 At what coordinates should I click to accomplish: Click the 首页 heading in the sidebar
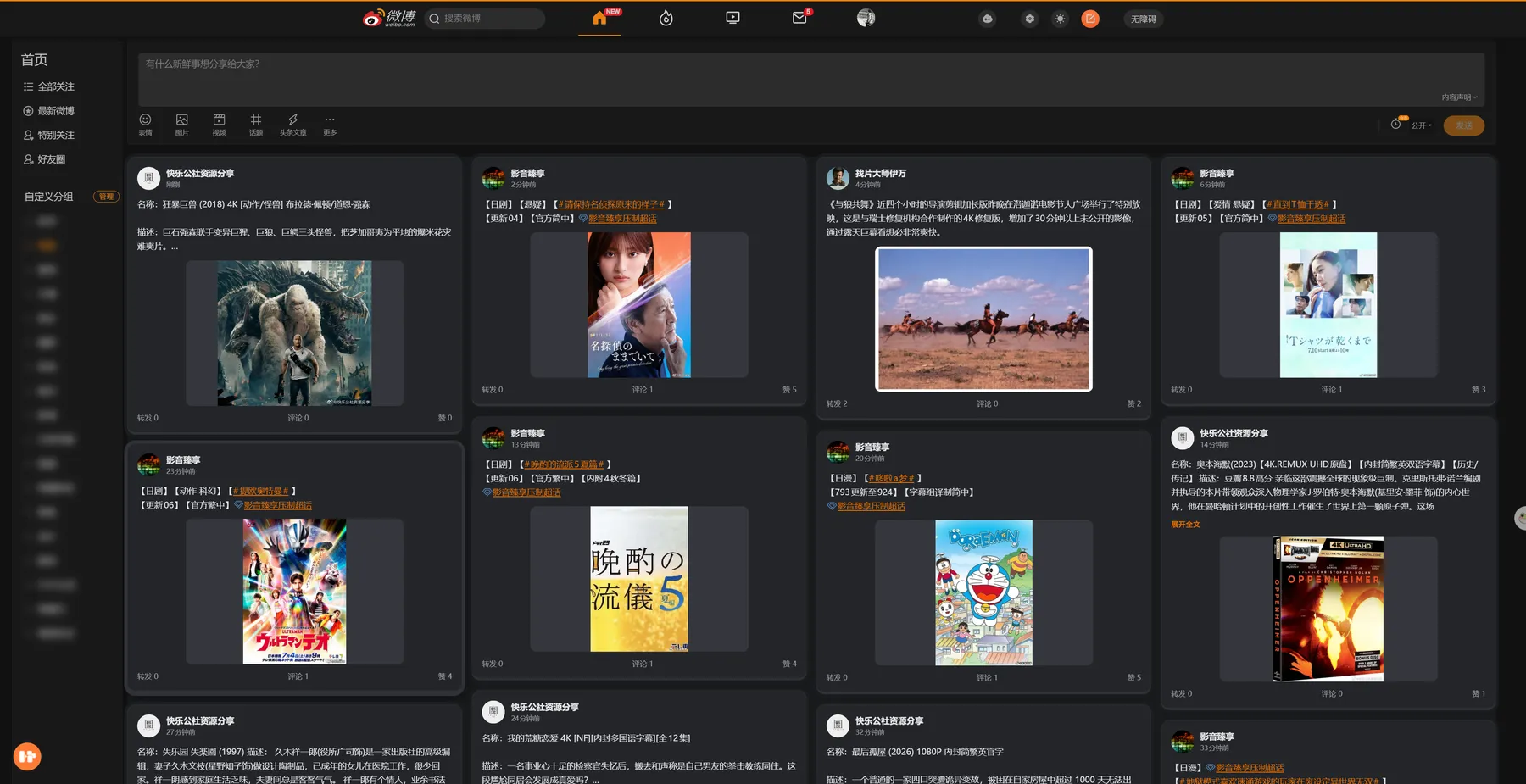click(x=35, y=59)
